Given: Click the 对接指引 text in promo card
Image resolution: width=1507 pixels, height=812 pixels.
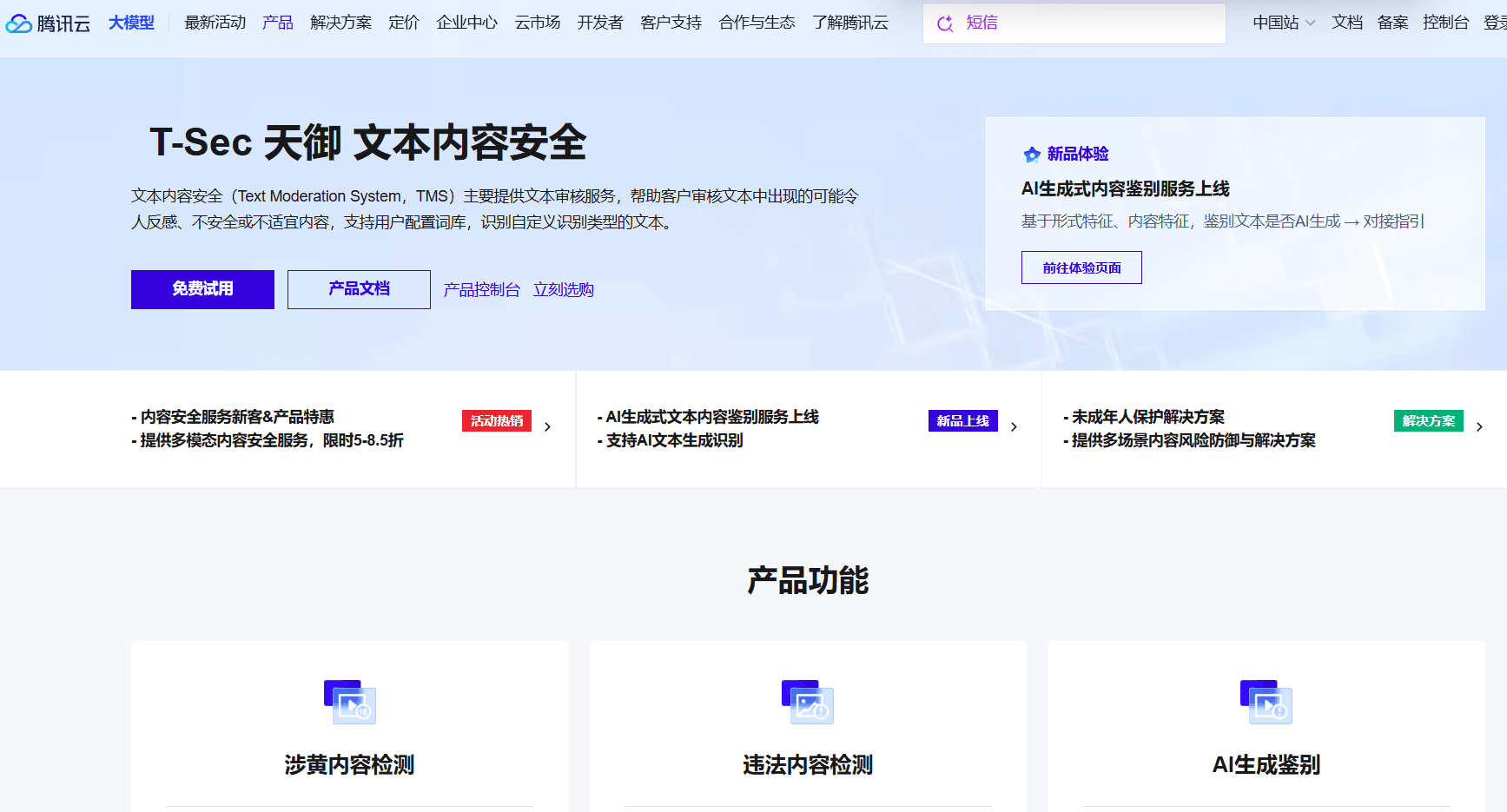Looking at the screenshot, I should [x=1394, y=221].
